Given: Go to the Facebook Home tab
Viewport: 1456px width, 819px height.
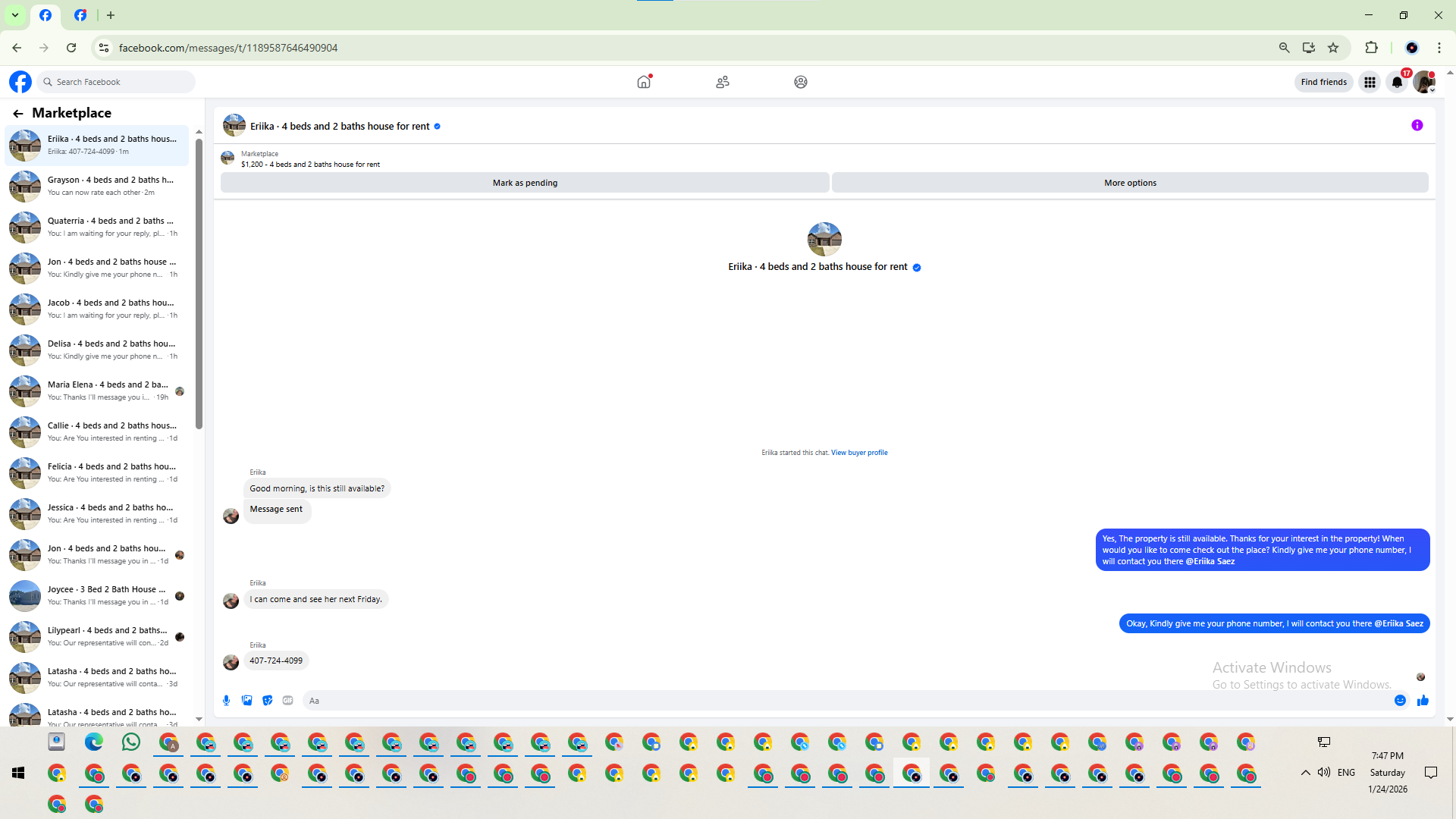Looking at the screenshot, I should pyautogui.click(x=644, y=82).
